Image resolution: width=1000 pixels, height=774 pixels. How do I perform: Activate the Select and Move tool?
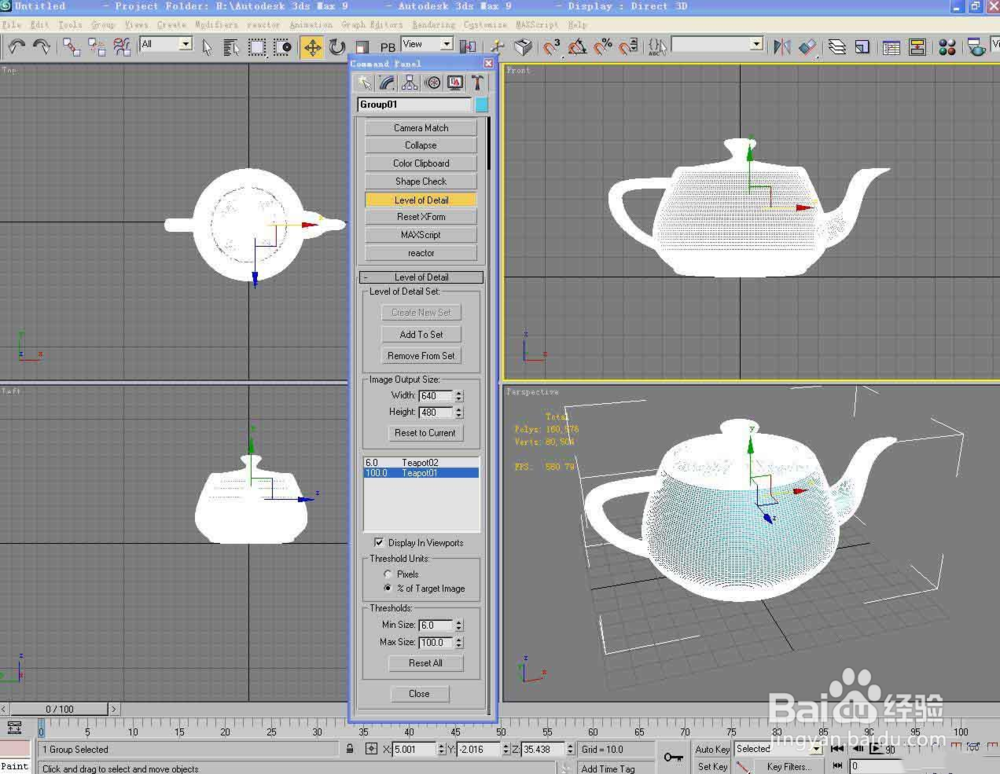pos(312,47)
